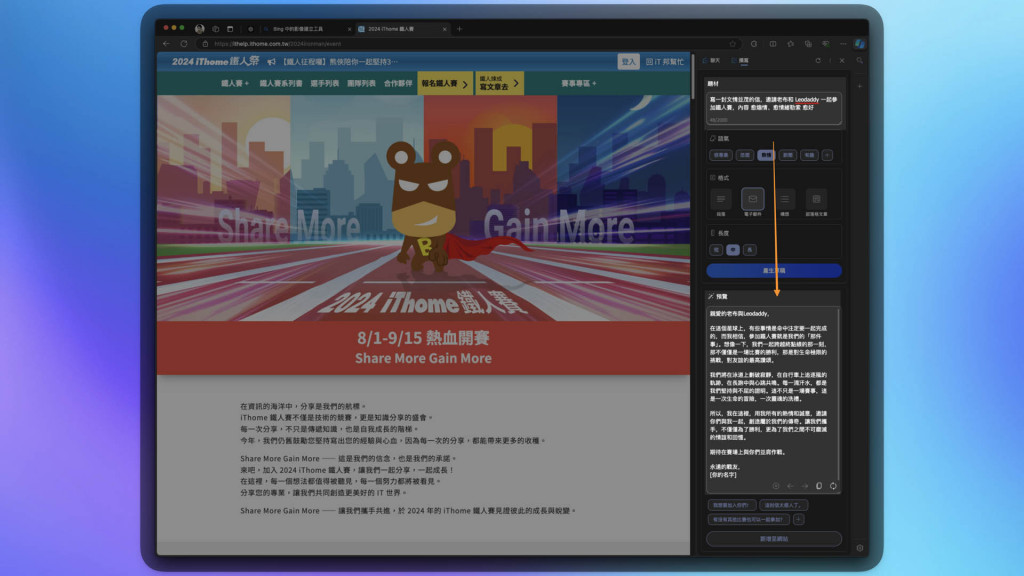Select long length option
Viewport: 1024px width, 576px height.
[750, 249]
